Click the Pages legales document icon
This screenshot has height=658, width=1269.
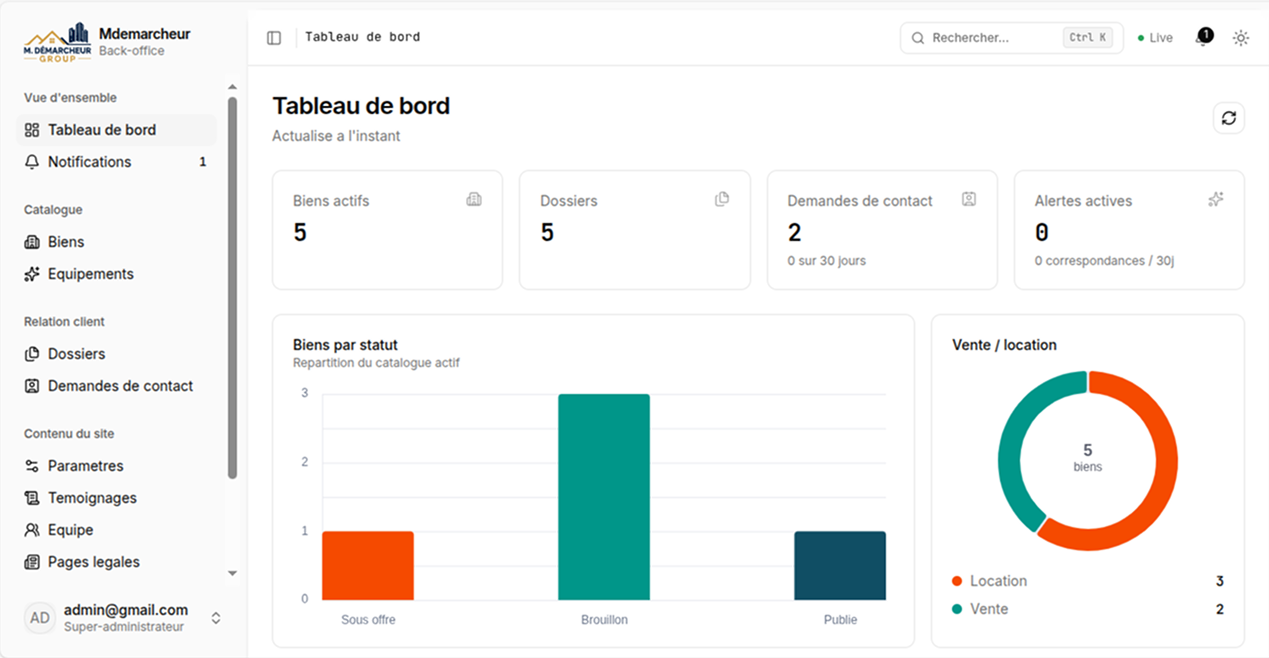click(x=32, y=562)
